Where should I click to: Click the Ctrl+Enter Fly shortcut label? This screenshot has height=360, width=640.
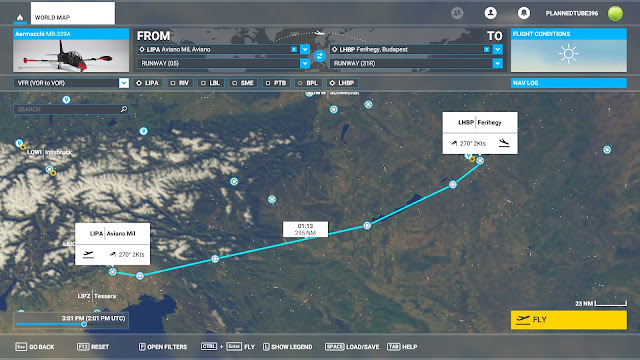pyautogui.click(x=228, y=347)
